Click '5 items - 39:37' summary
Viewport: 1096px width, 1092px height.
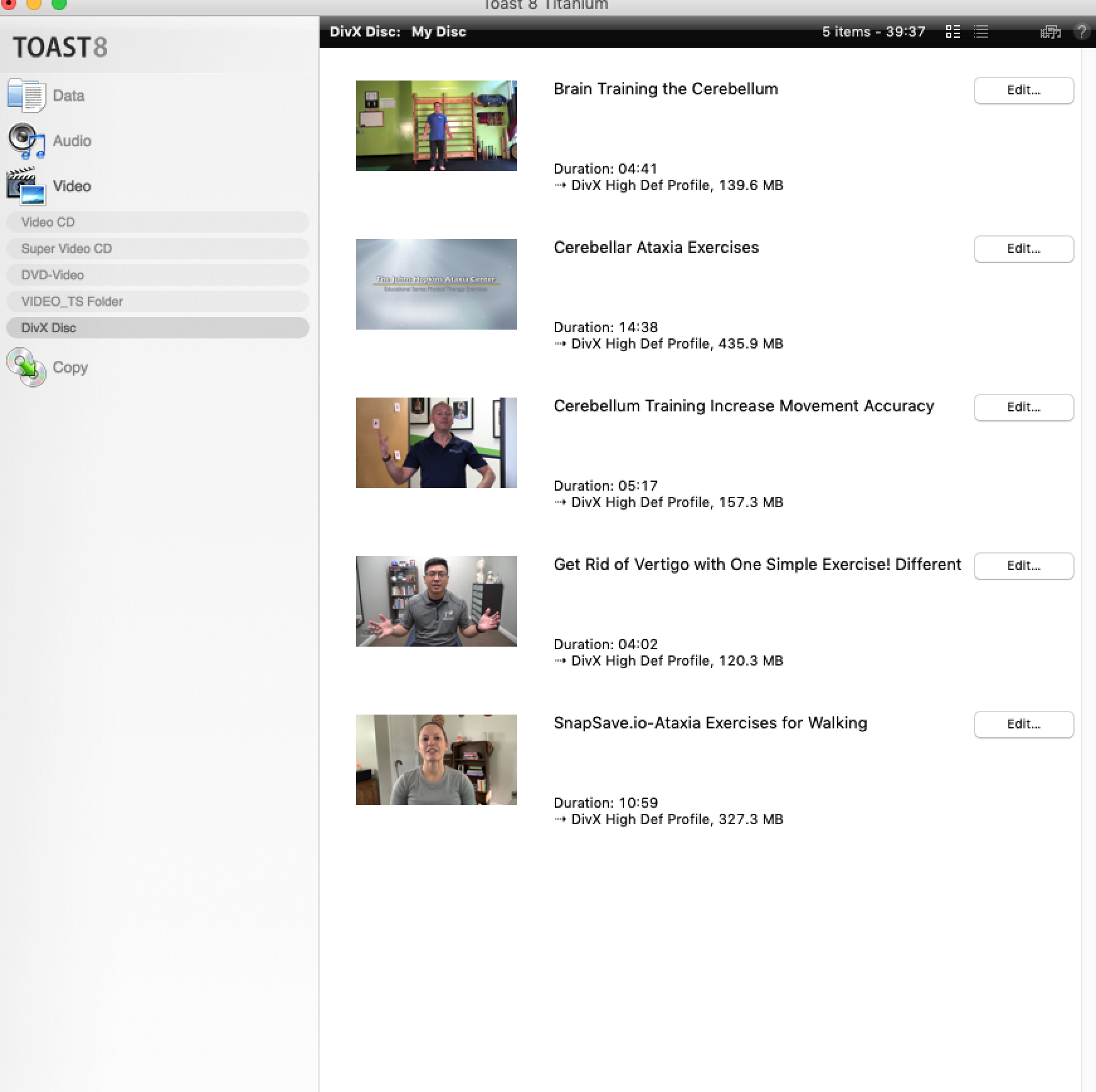point(873,31)
